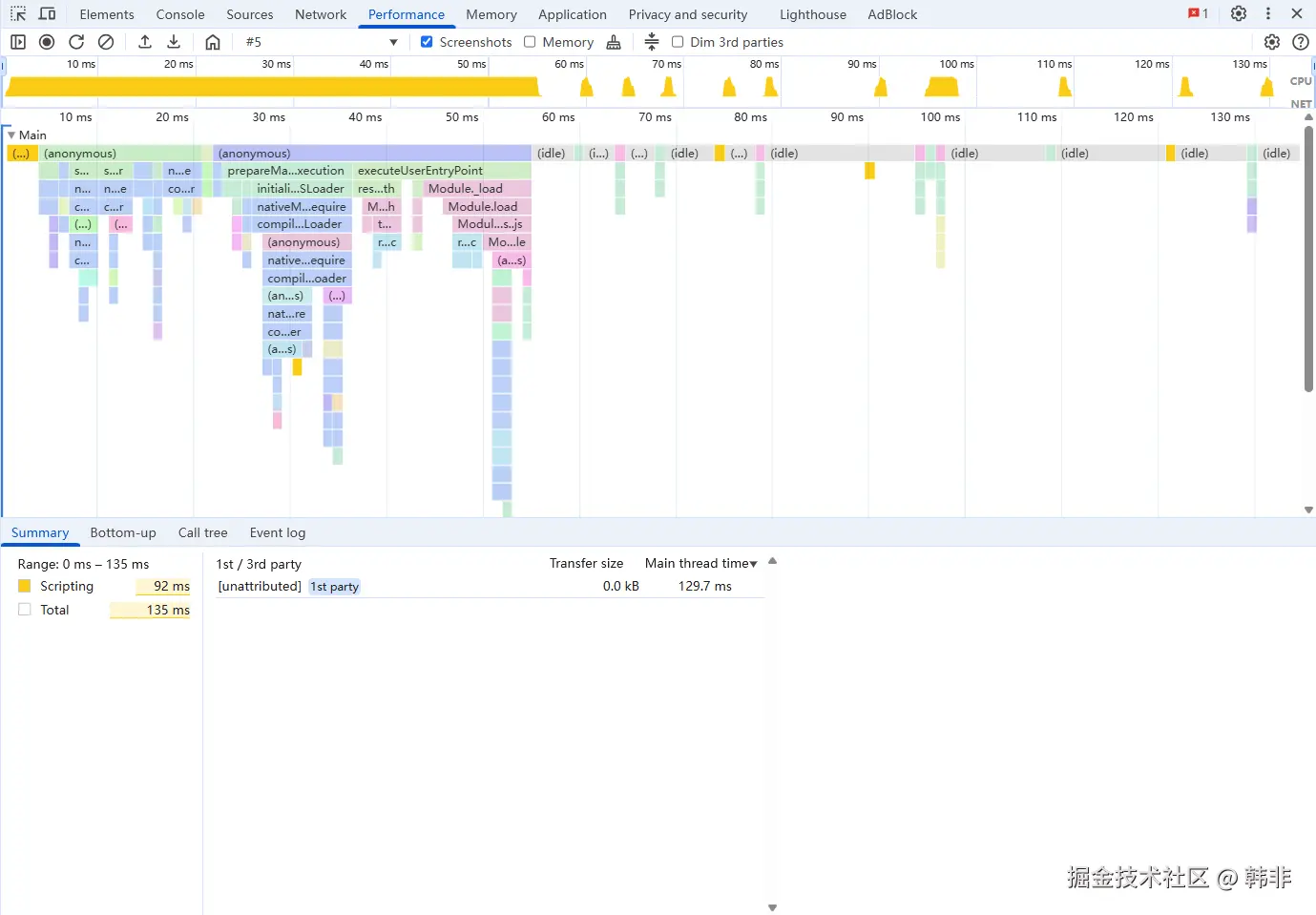The height and width of the screenshot is (915, 1316).
Task: Click the reload and record icon
Action: point(76,42)
